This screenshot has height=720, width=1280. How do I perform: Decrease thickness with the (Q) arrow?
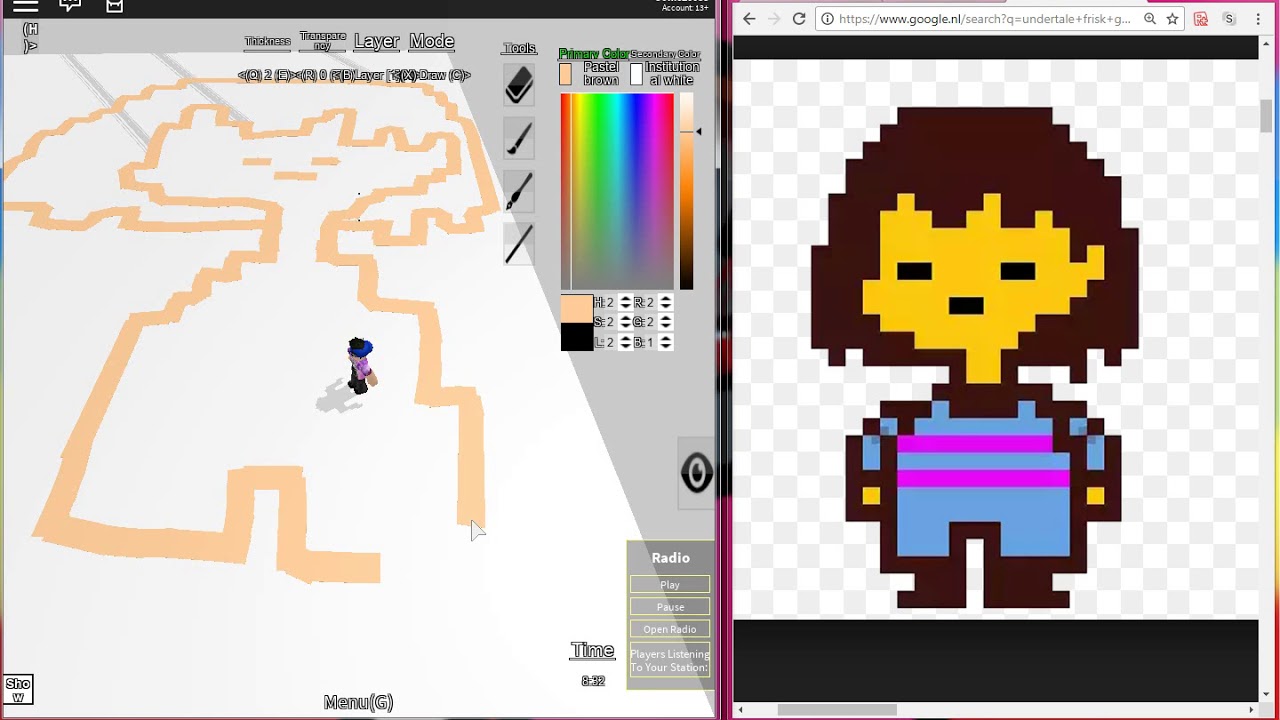(250, 75)
